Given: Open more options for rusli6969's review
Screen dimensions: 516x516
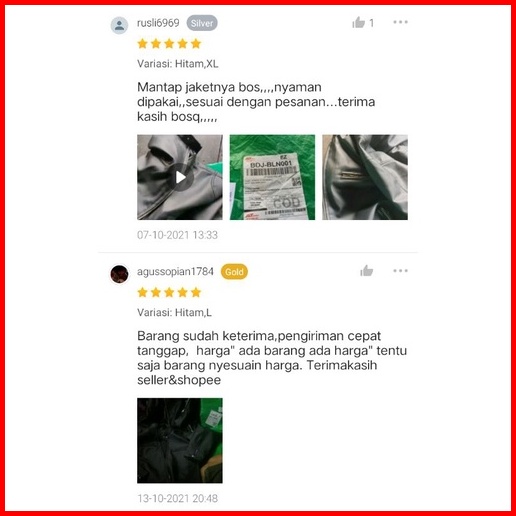Looking at the screenshot, I should coord(400,22).
